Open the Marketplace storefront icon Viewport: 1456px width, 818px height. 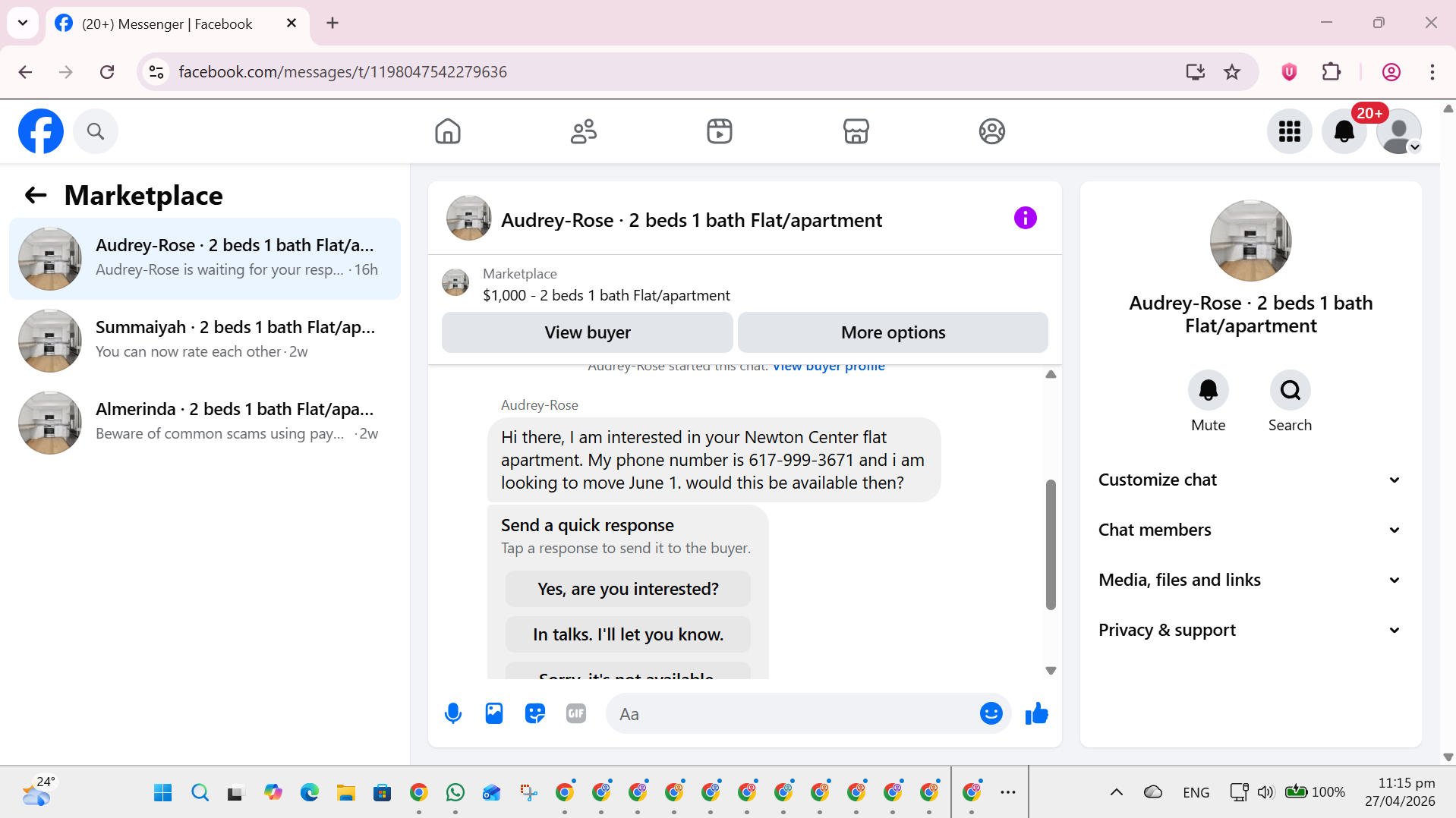coord(856,131)
